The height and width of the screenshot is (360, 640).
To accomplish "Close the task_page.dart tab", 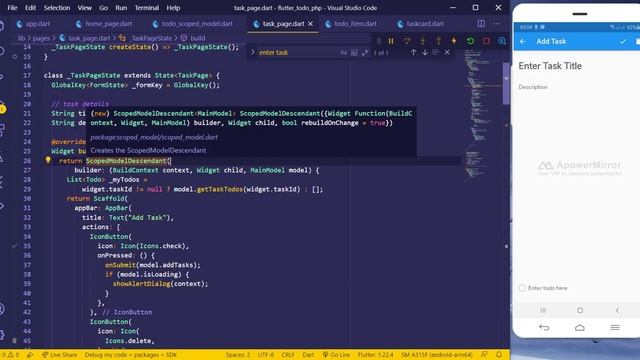I will point(311,24).
